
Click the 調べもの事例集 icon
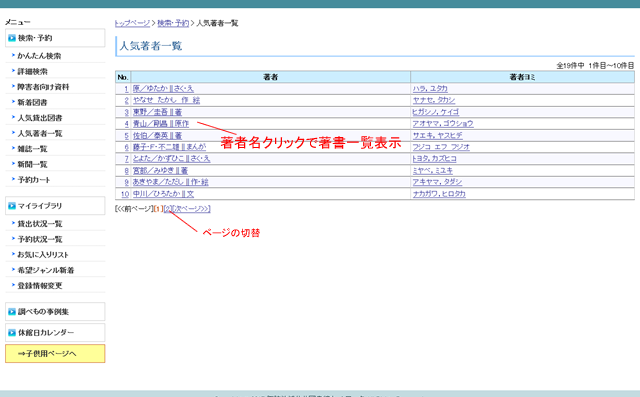click(x=12, y=312)
